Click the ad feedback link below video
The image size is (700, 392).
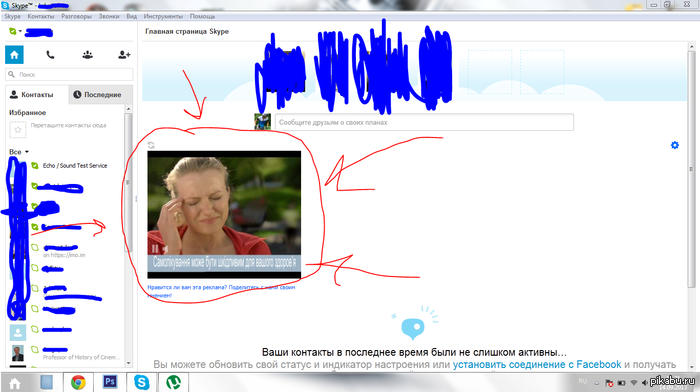point(221,291)
